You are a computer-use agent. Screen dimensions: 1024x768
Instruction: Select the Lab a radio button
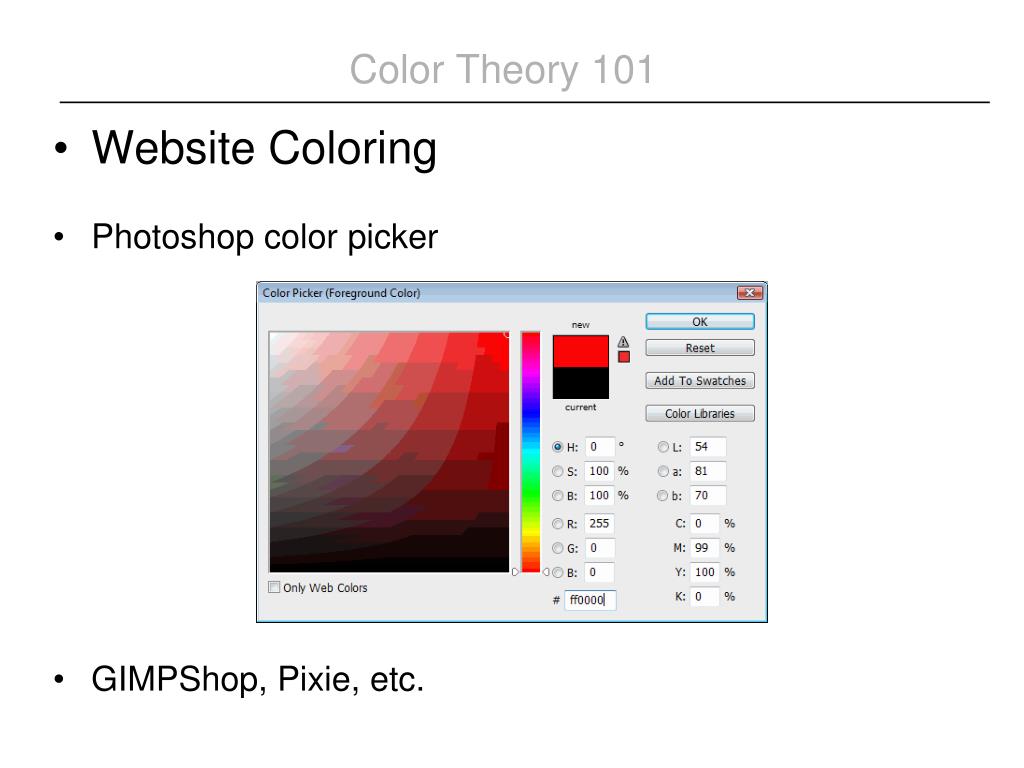[x=663, y=471]
